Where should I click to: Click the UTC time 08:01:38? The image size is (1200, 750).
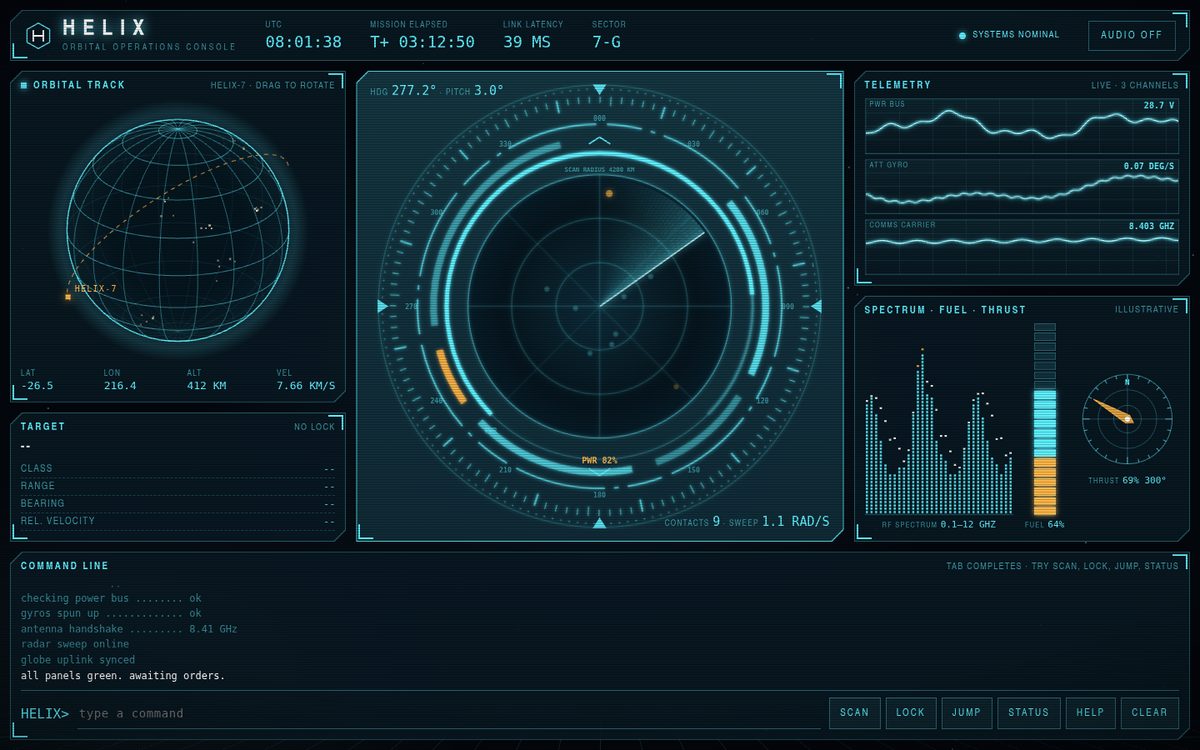[x=303, y=42]
